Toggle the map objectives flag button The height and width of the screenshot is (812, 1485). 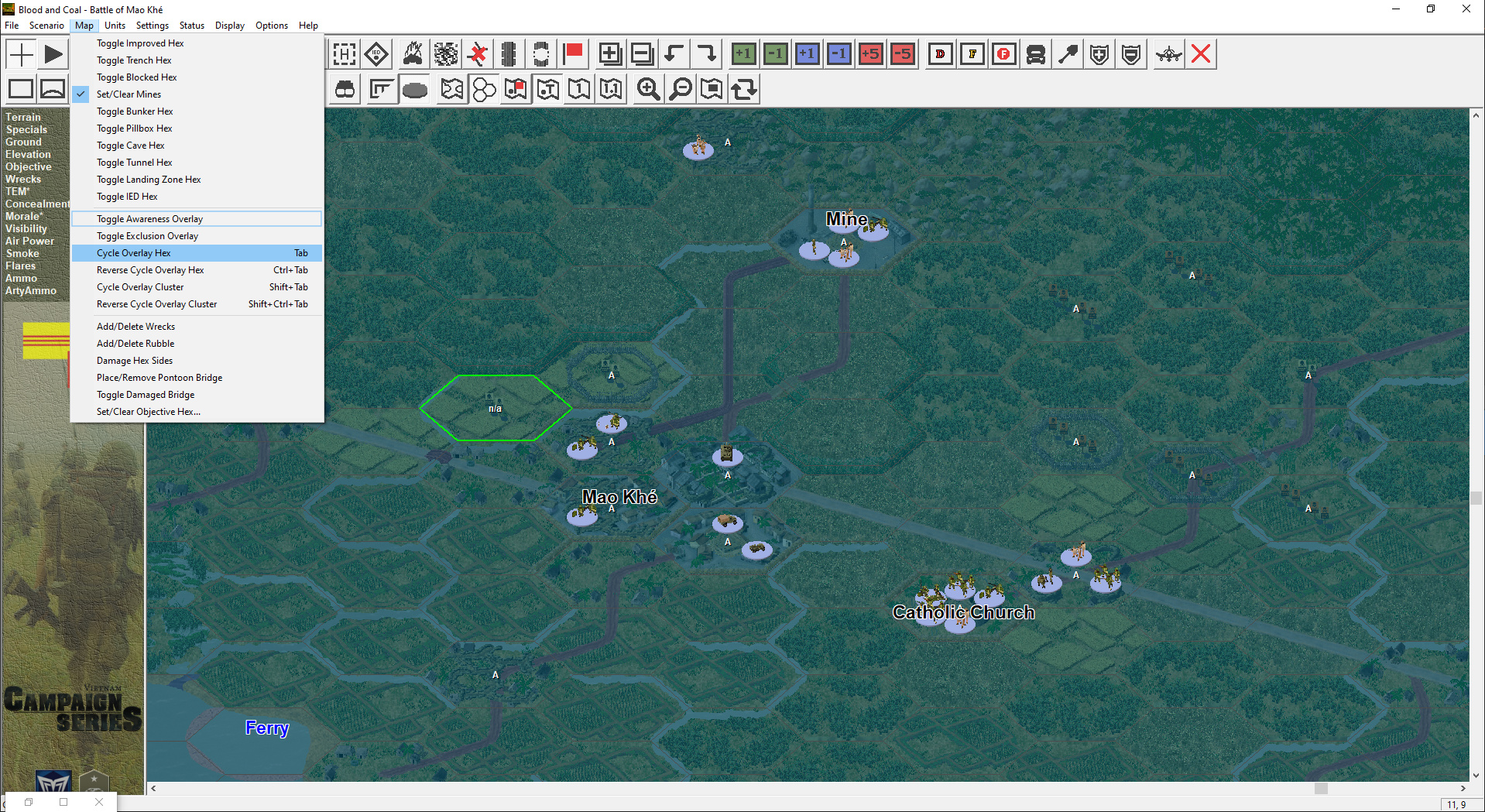pyautogui.click(x=516, y=89)
